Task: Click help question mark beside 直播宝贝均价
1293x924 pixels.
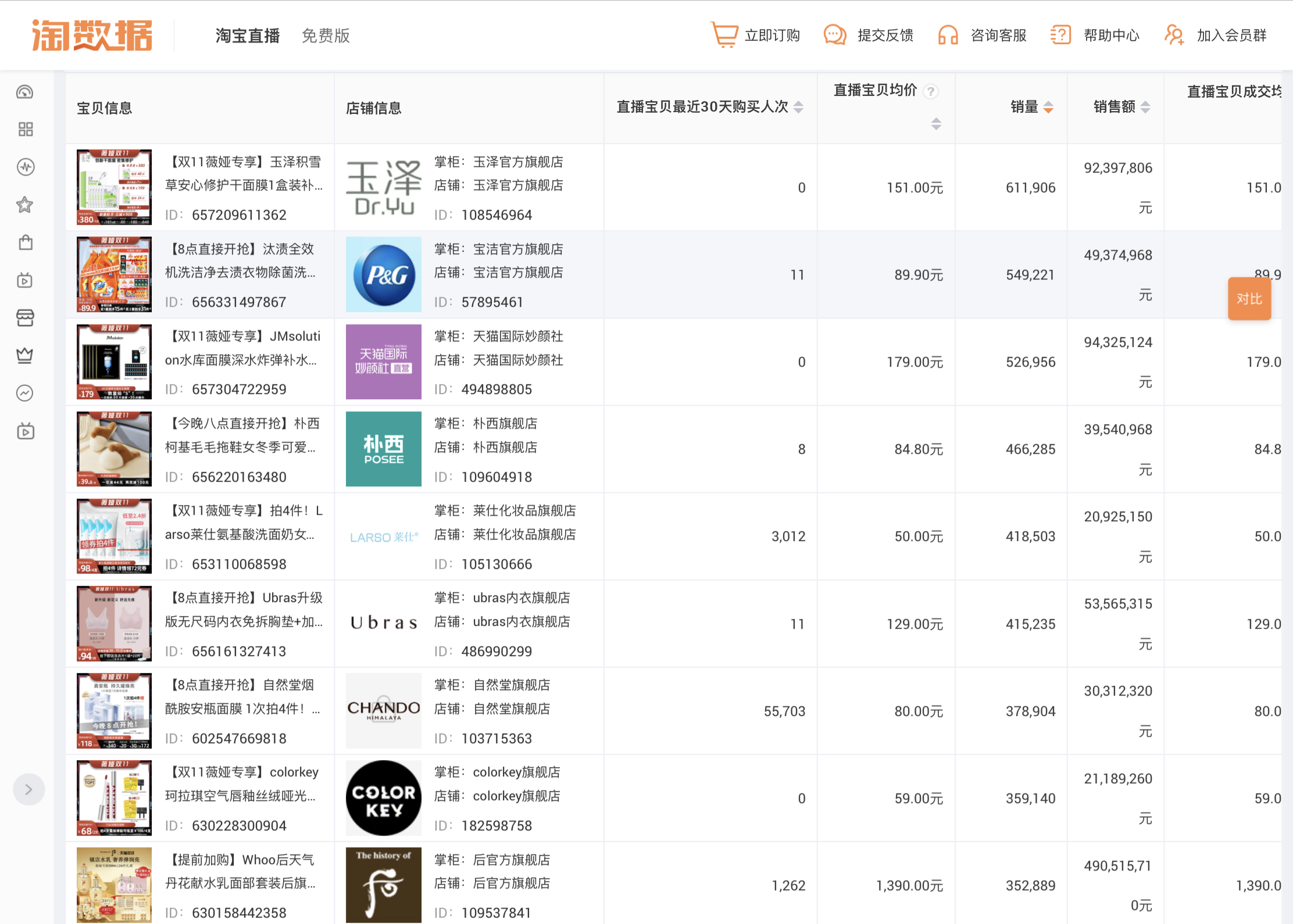Action: pyautogui.click(x=931, y=91)
